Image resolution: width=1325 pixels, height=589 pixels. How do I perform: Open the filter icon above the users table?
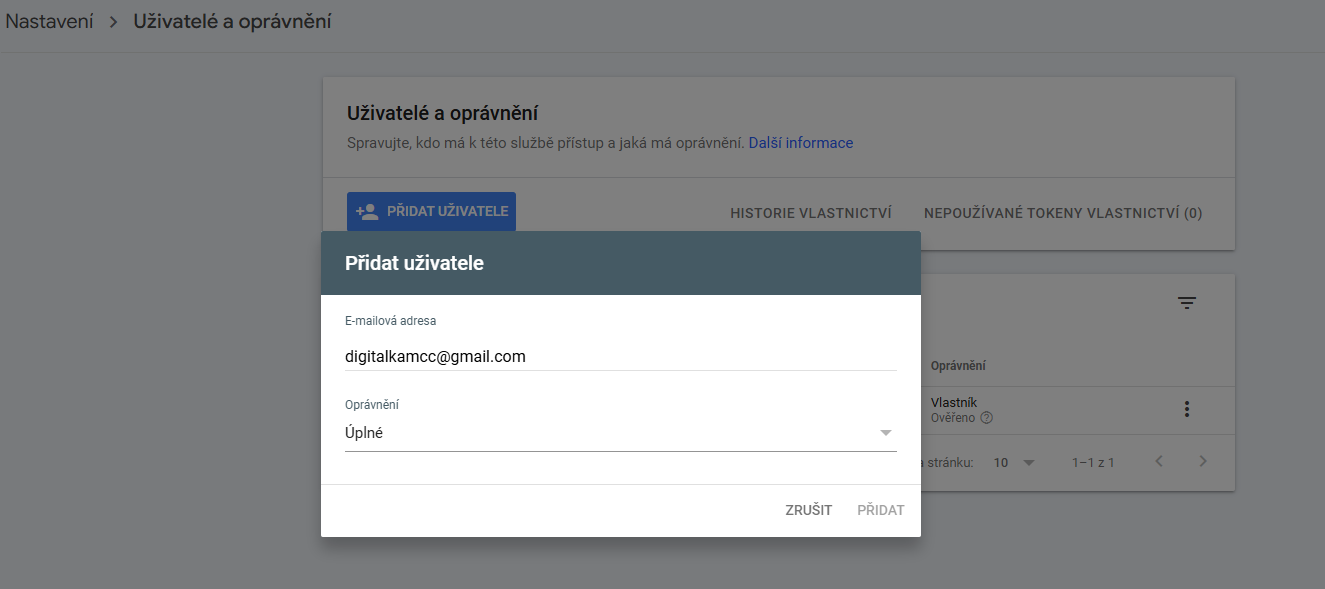(1187, 302)
